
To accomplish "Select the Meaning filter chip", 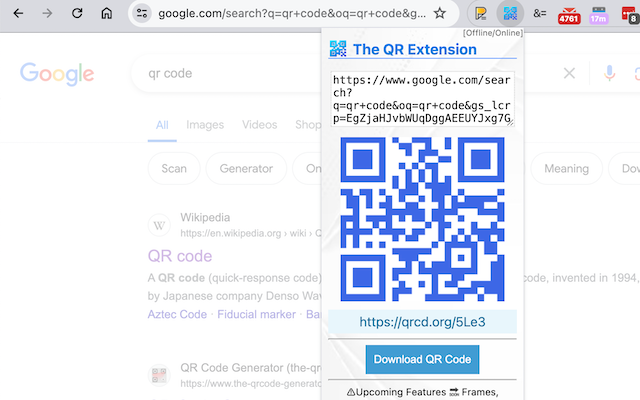I will [x=567, y=169].
